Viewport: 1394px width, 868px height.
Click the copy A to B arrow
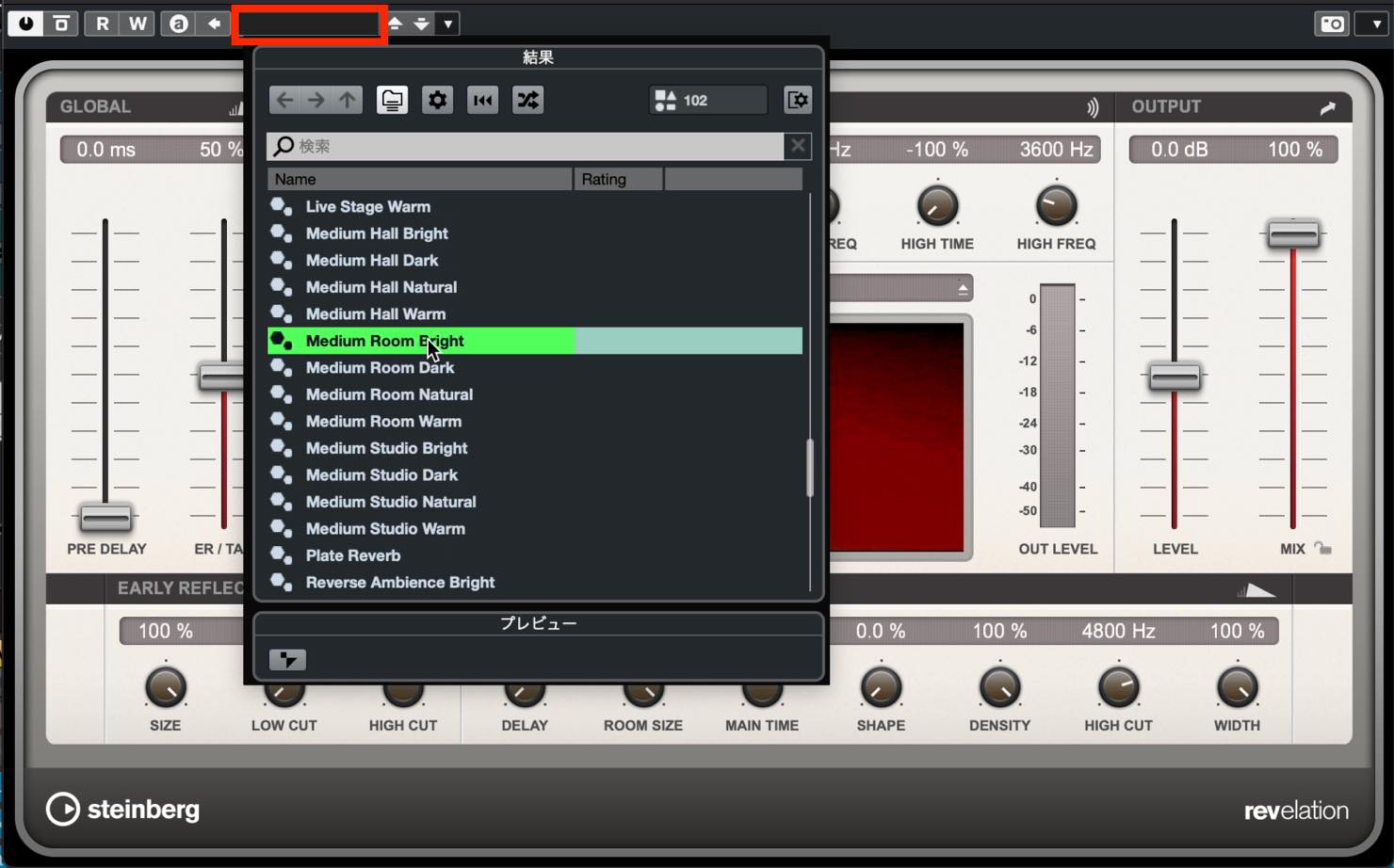pos(214,24)
